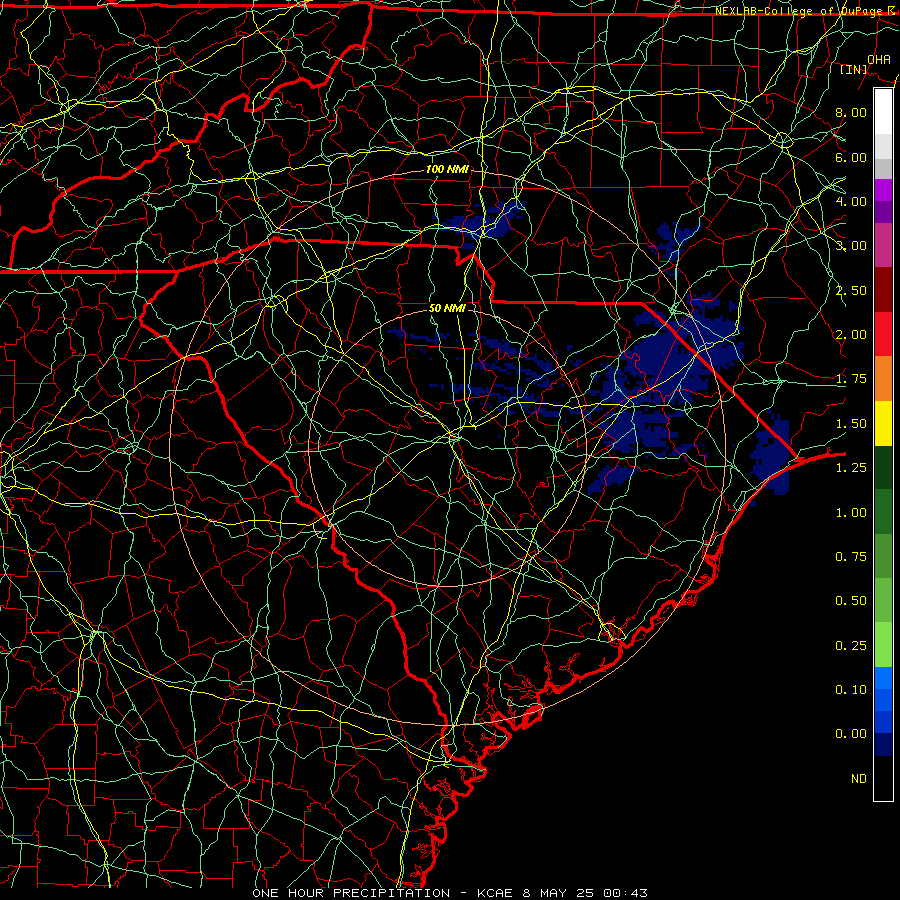Click the black ND legend swatch

point(883,778)
